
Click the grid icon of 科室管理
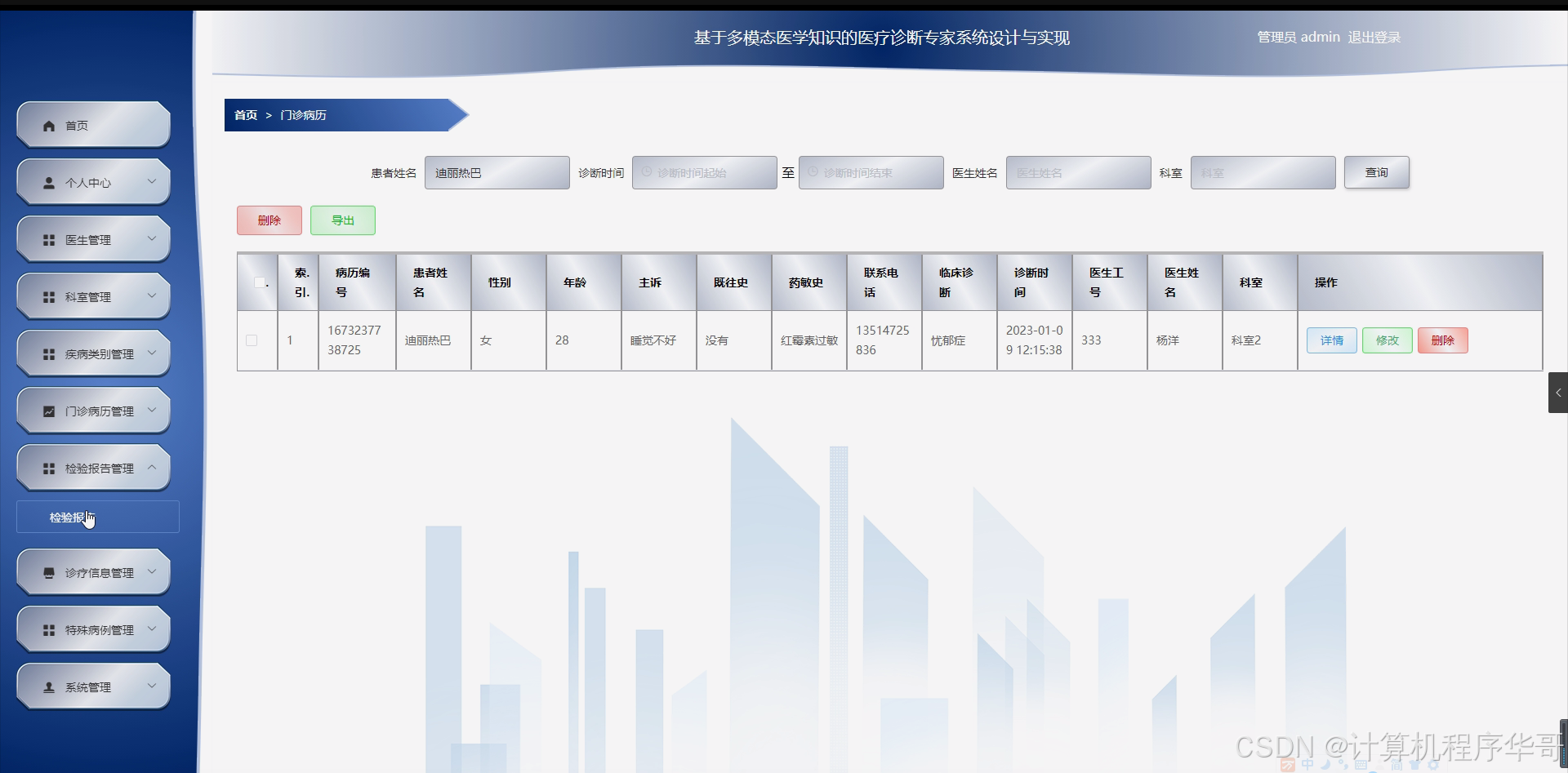point(49,297)
